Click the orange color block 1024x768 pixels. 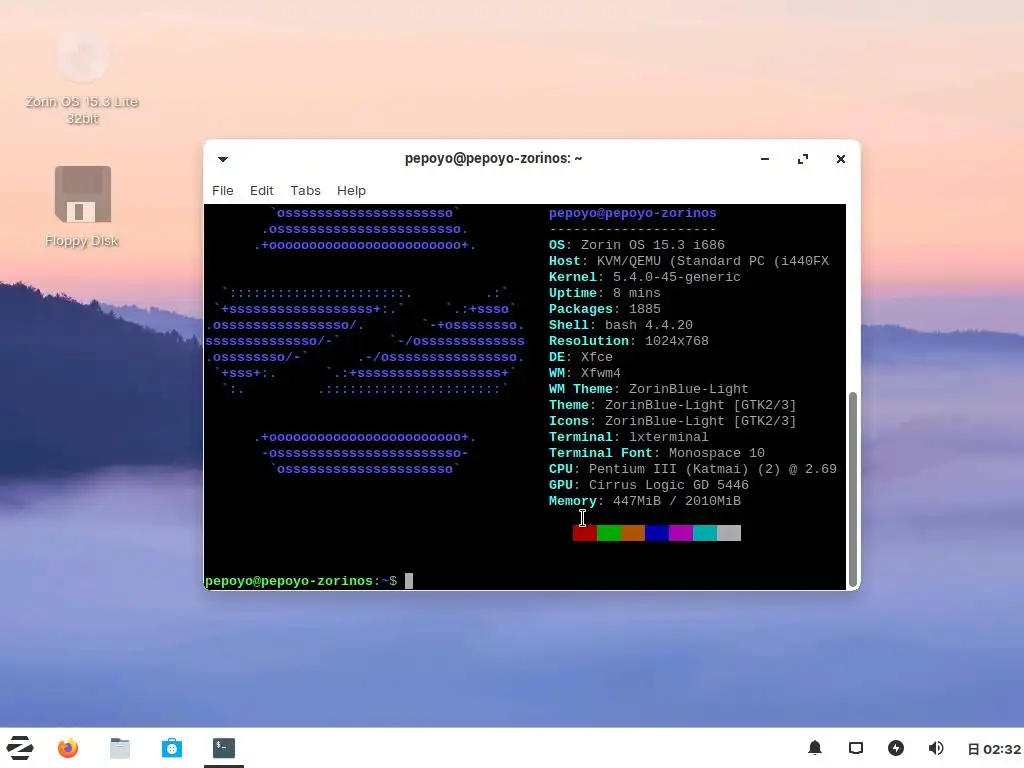coord(633,533)
